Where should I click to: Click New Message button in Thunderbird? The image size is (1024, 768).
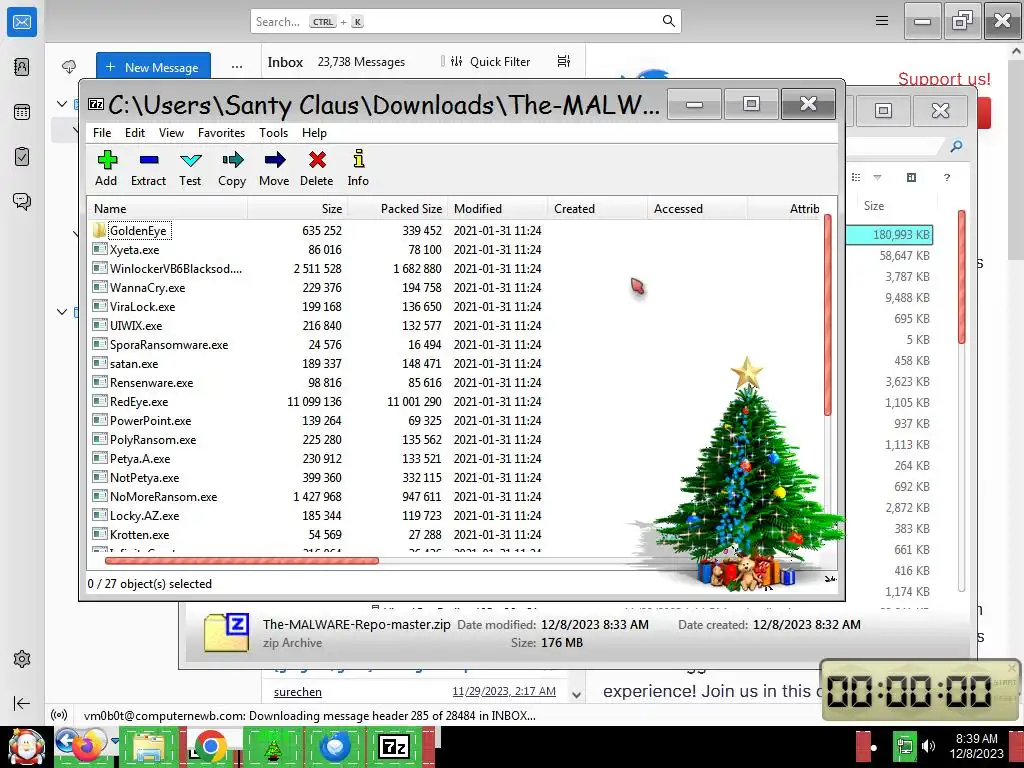click(x=153, y=67)
